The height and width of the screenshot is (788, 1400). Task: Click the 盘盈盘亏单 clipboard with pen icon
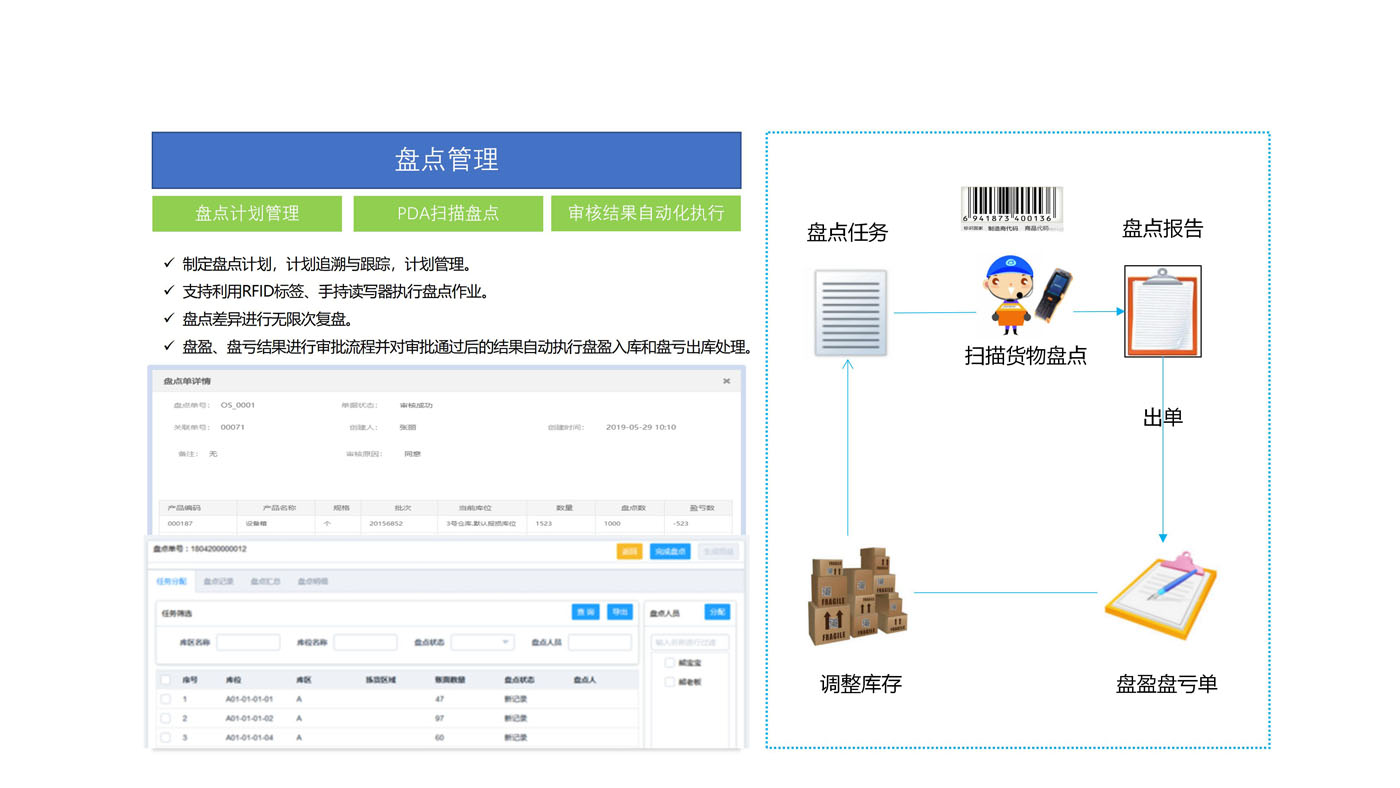coord(1160,594)
